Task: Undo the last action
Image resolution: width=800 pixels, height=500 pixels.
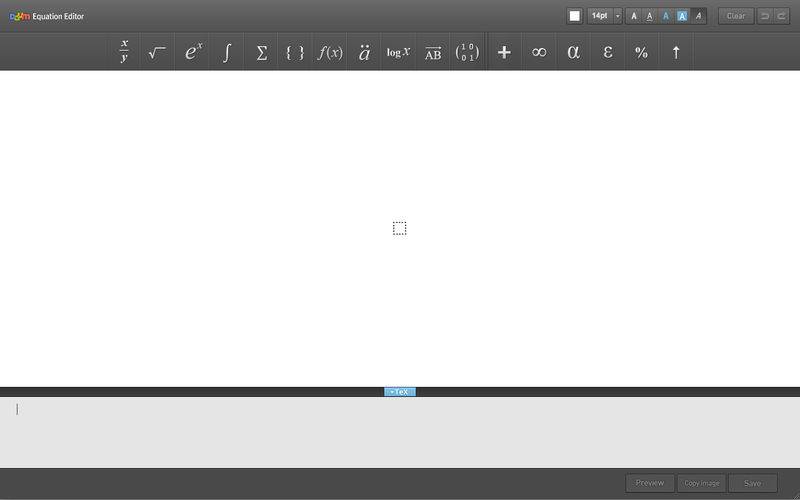Action: (765, 16)
